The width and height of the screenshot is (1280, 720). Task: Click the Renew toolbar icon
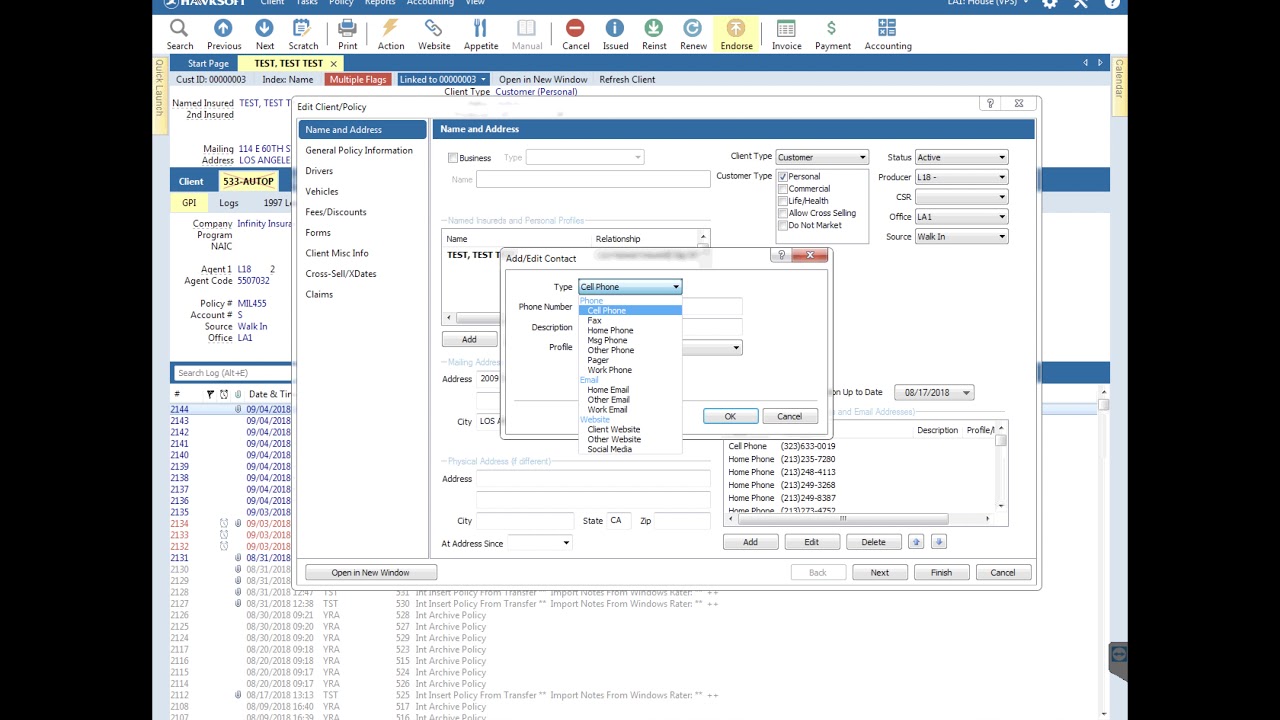693,33
